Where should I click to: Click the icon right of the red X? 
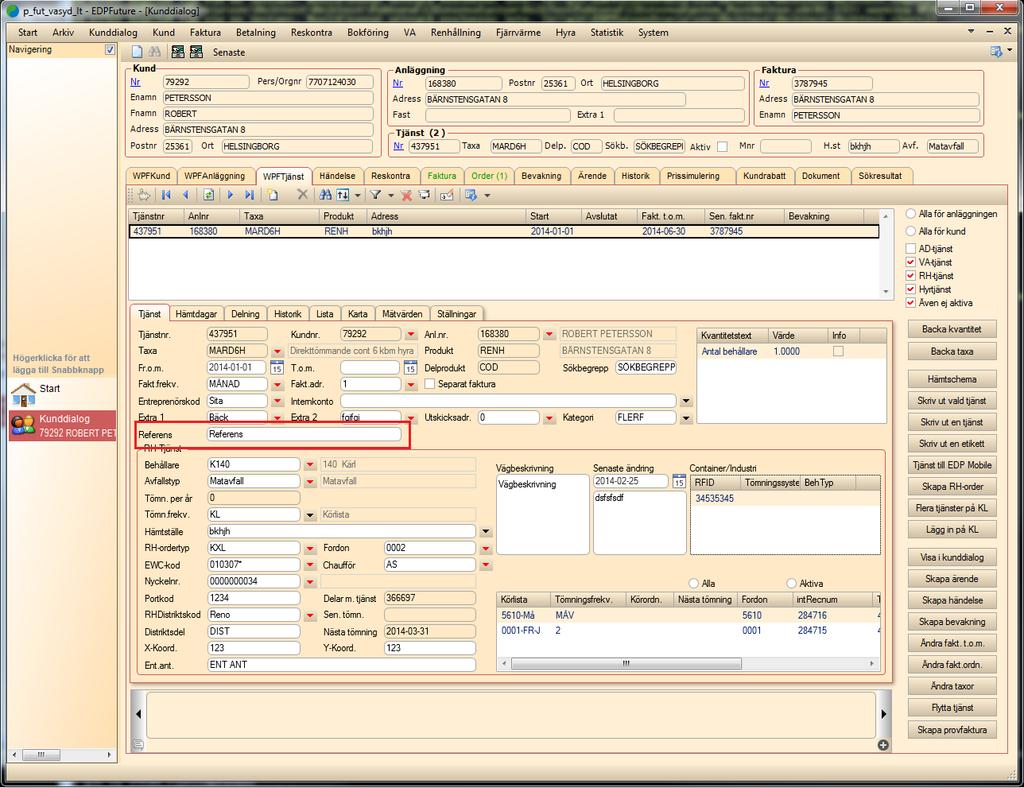424,195
